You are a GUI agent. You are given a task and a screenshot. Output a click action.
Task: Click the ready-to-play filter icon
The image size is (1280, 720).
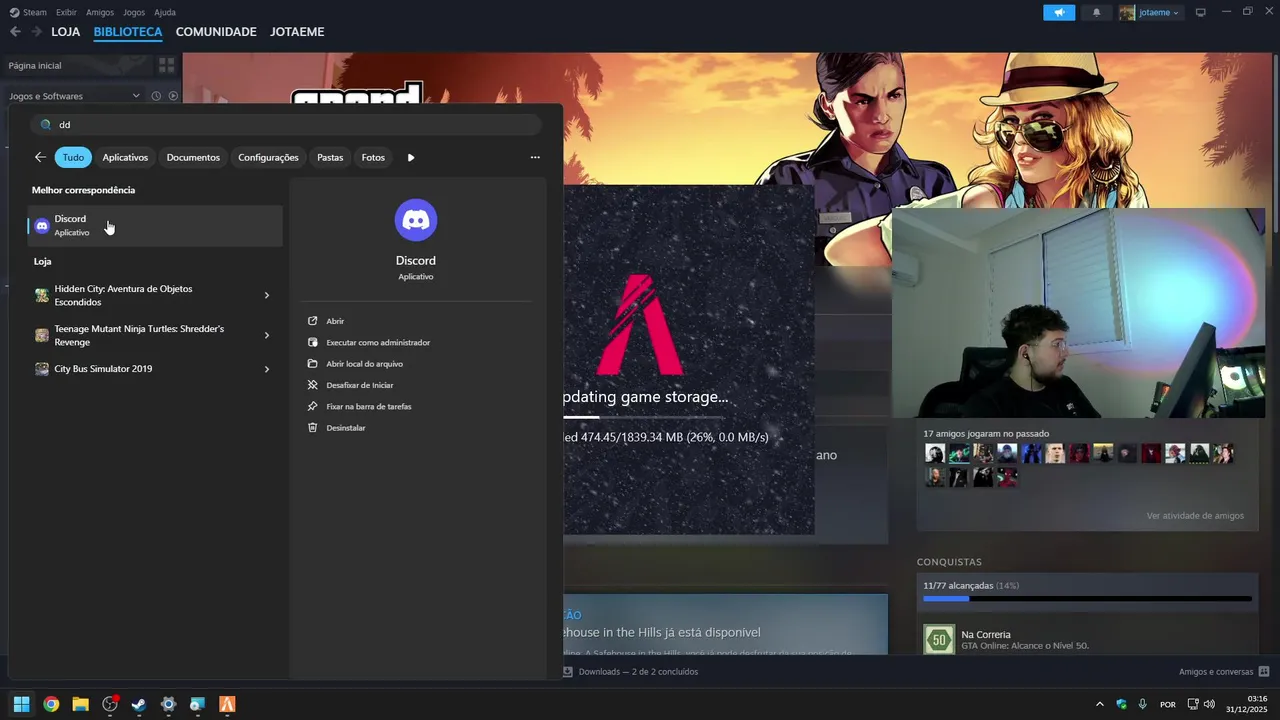[173, 96]
